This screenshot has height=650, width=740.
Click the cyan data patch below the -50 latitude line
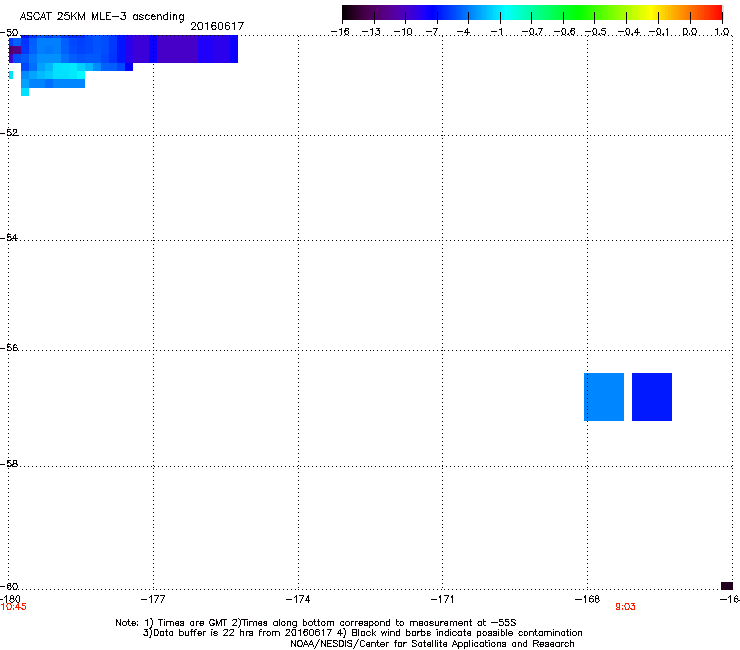[68, 72]
